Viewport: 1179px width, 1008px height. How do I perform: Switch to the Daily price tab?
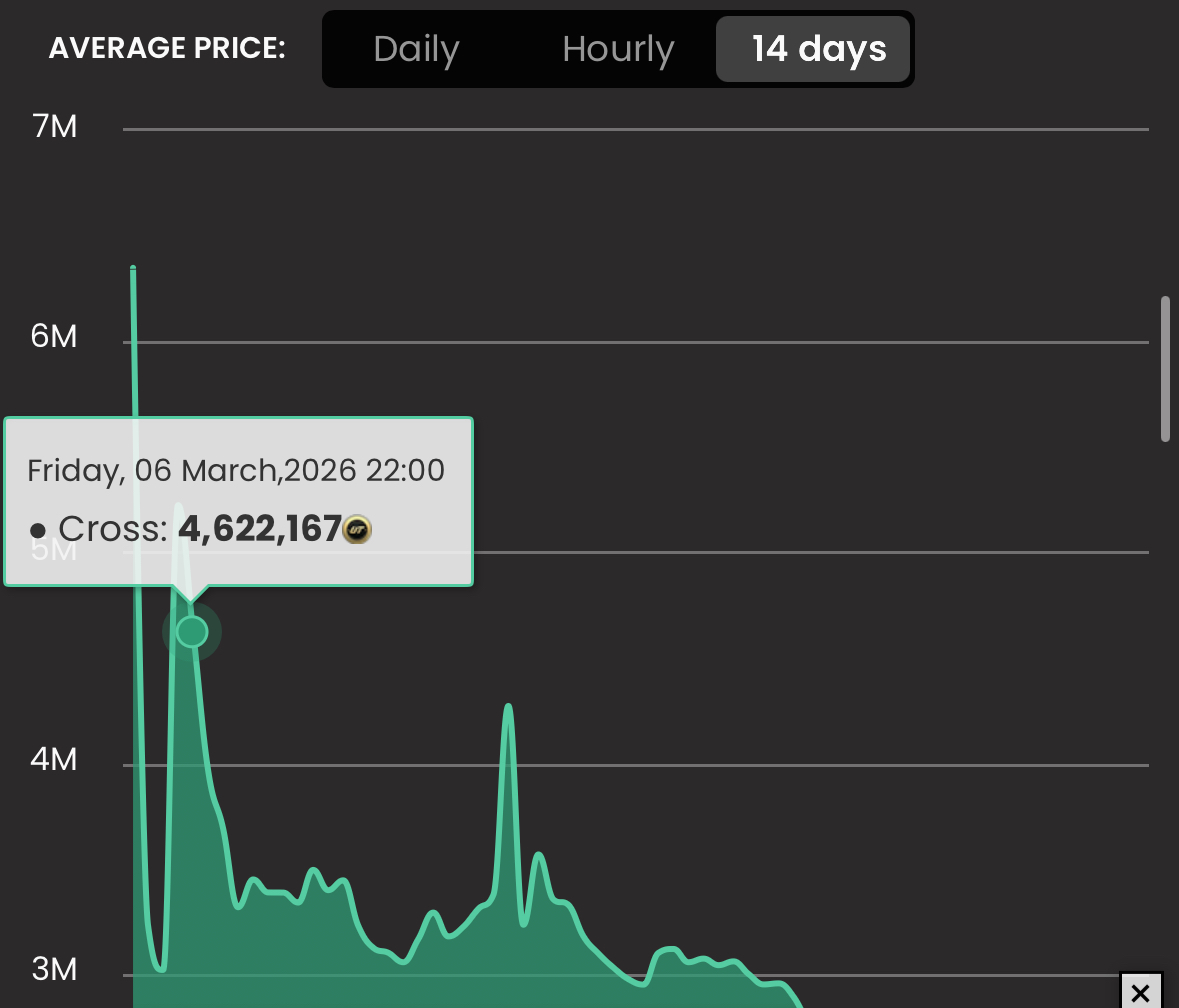coord(416,49)
